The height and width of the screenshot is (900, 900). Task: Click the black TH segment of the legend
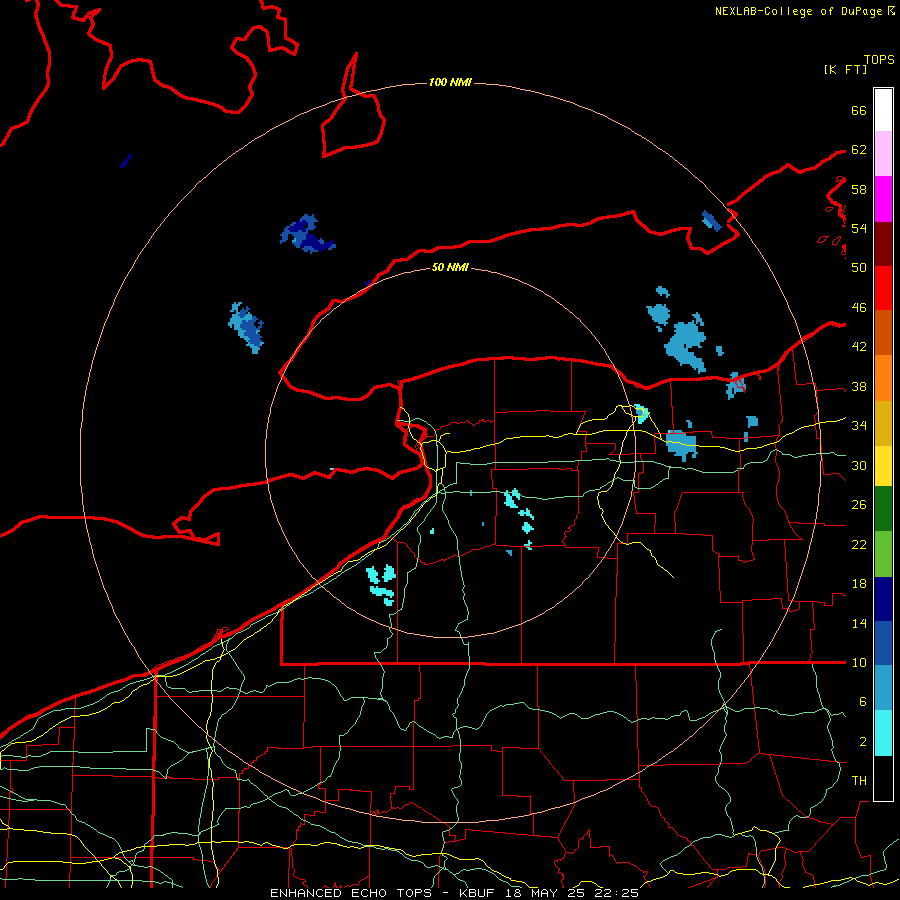point(883,778)
